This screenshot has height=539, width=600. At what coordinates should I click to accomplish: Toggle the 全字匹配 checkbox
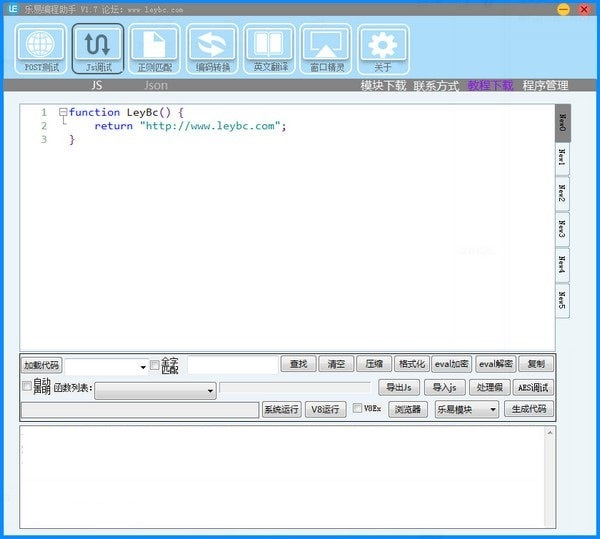click(x=155, y=365)
